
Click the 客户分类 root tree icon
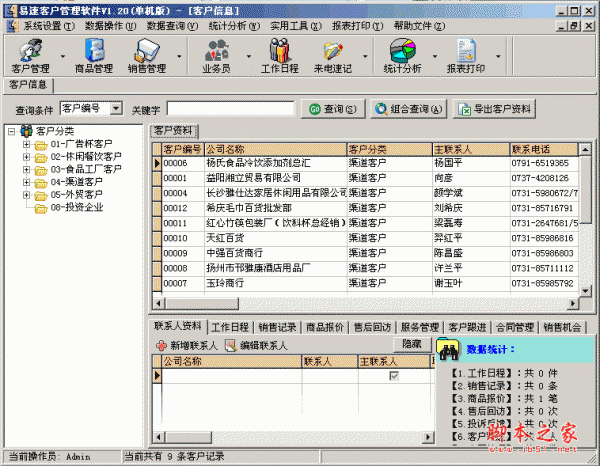click(26, 131)
